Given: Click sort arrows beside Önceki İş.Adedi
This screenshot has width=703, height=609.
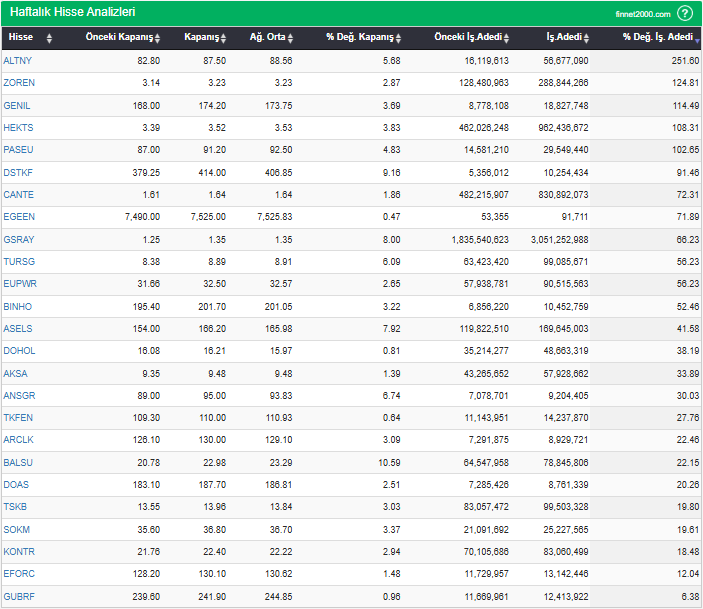Looking at the screenshot, I should point(508,38).
